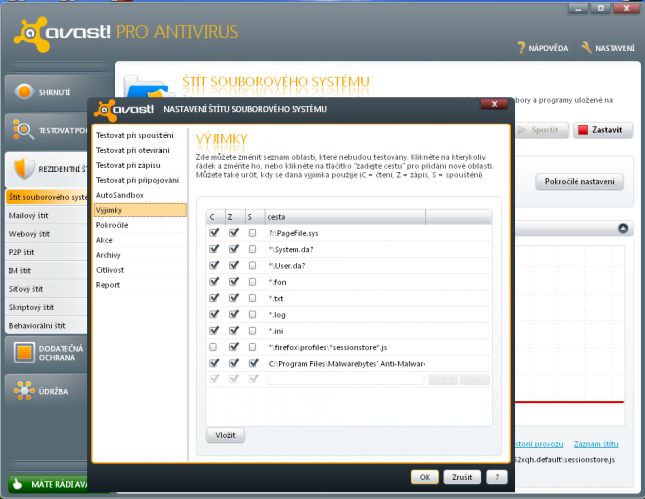
Task: Click the Údržba maintenance icon
Action: pos(24,390)
